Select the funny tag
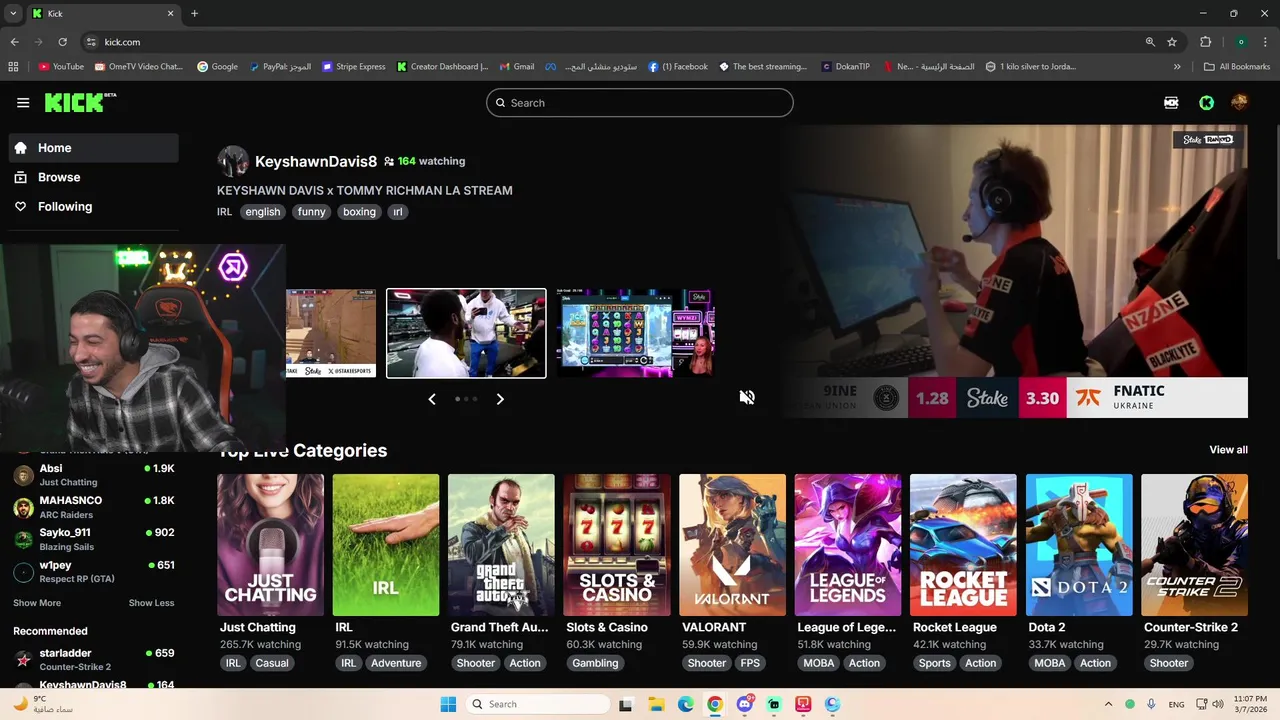This screenshot has width=1280, height=720. 312,212
